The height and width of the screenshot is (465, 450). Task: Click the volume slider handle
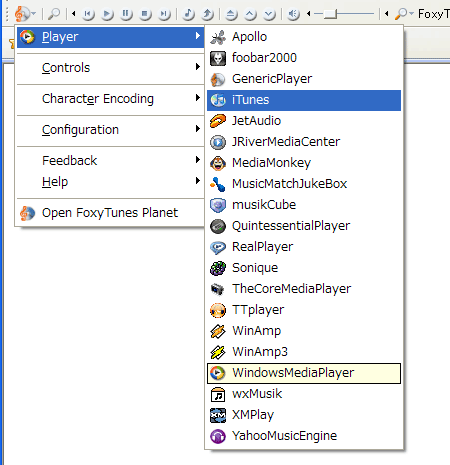[x=330, y=14]
